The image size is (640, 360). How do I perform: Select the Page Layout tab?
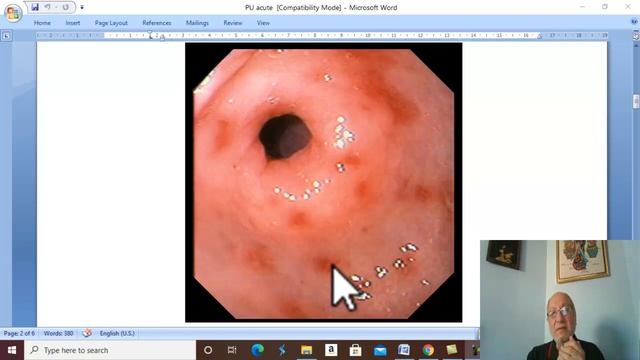coord(111,23)
